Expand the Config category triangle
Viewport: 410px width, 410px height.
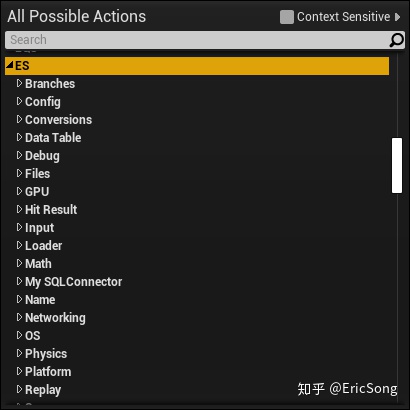pyautogui.click(x=19, y=101)
